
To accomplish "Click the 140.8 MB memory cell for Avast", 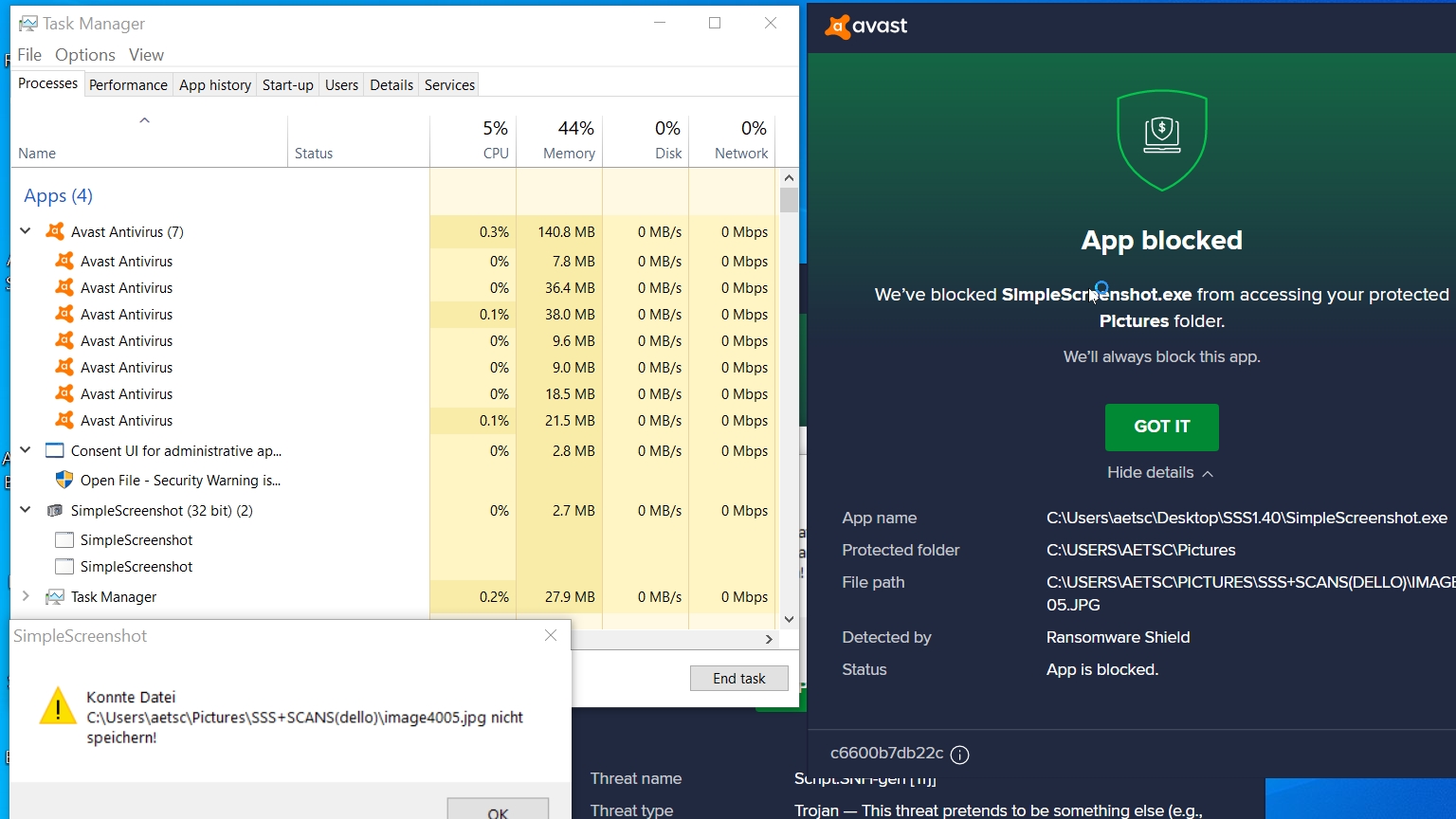I will point(559,231).
